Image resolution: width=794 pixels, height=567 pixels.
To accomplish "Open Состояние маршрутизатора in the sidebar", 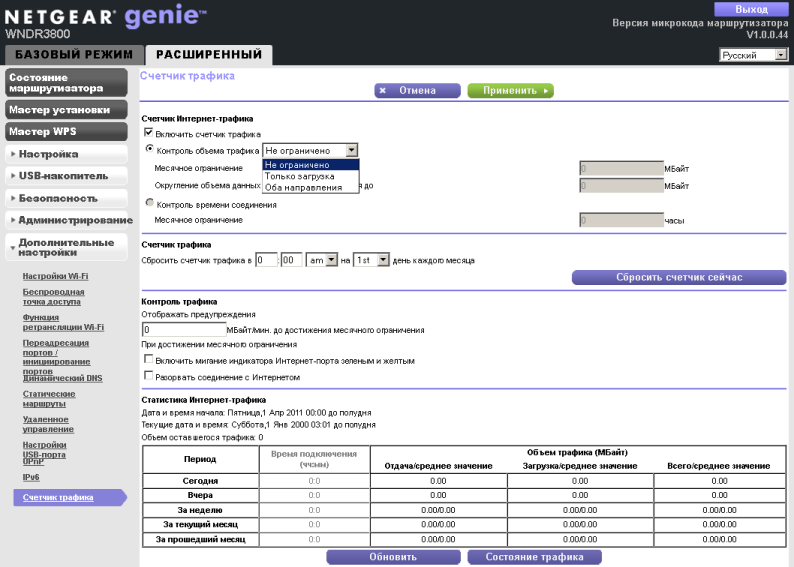I will [x=66, y=83].
